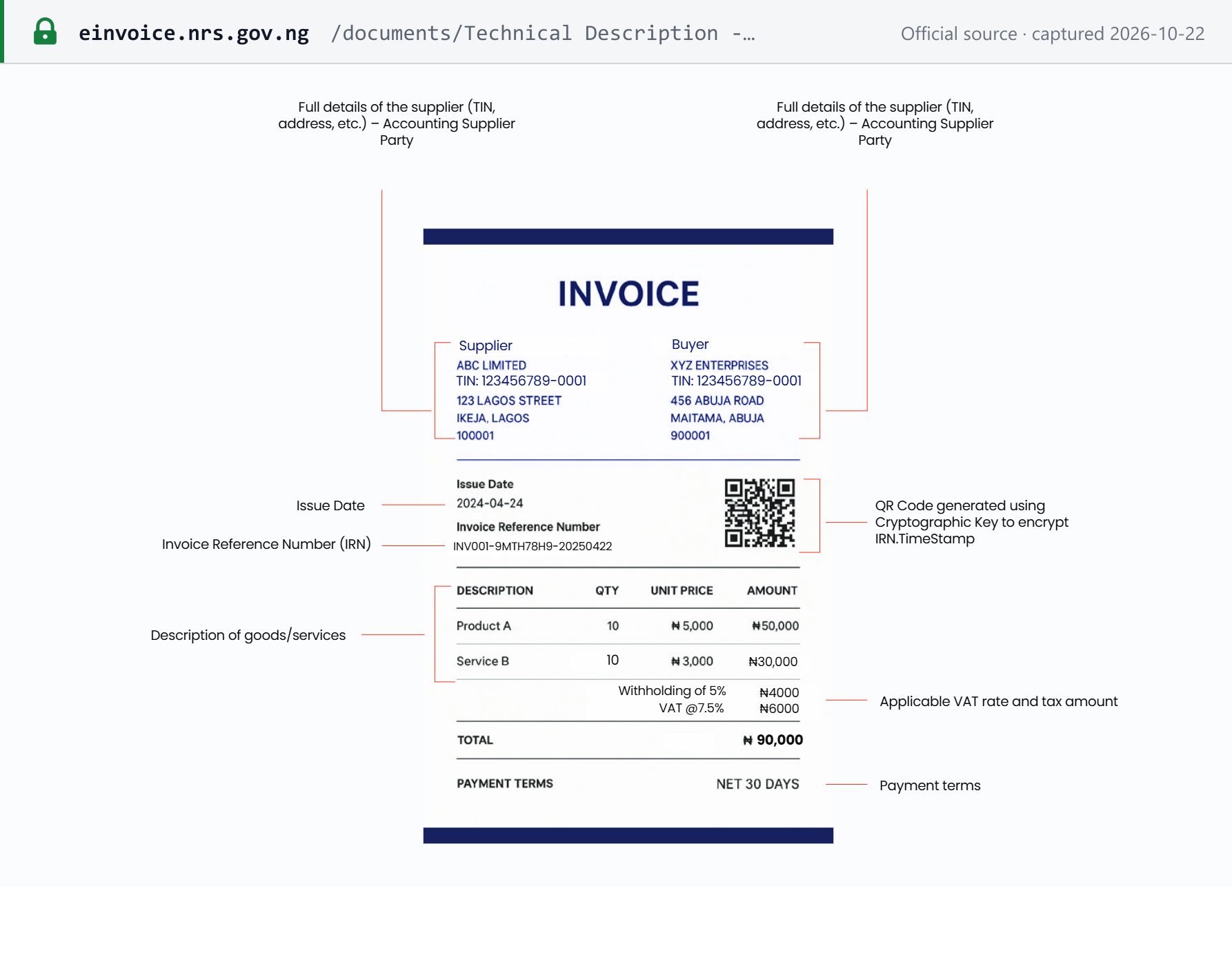Click XYZ ENTERPRISES buyer name
The image size is (1232, 964).
[x=719, y=365]
